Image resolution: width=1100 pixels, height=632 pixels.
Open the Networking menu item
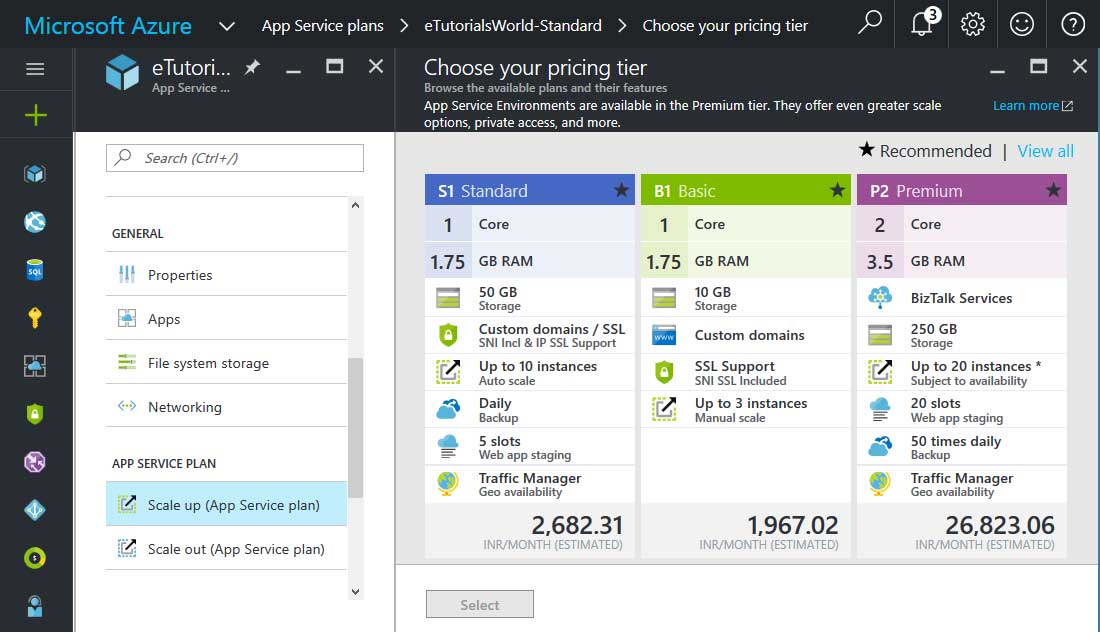point(184,407)
